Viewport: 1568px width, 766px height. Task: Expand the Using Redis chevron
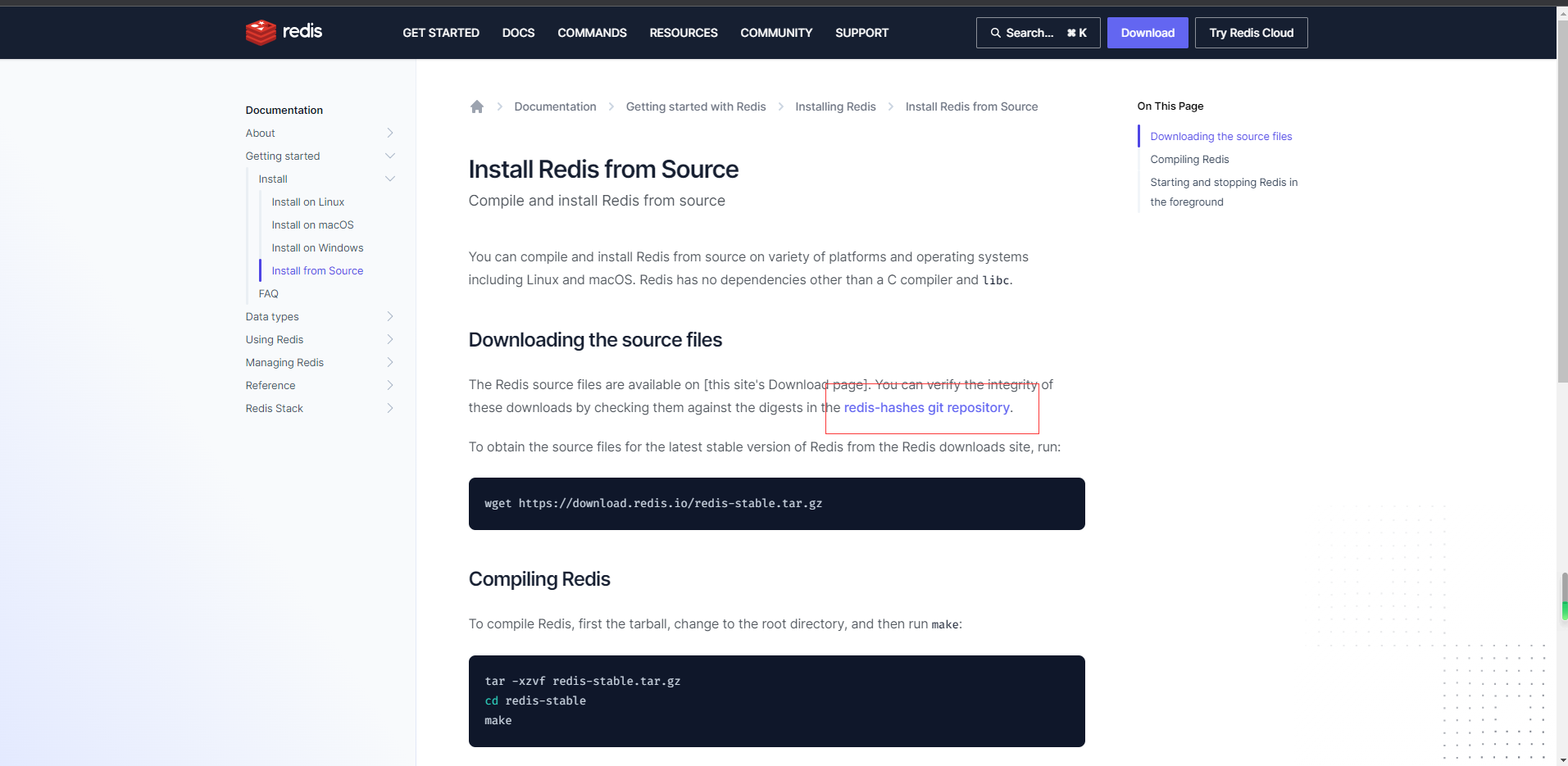point(390,339)
